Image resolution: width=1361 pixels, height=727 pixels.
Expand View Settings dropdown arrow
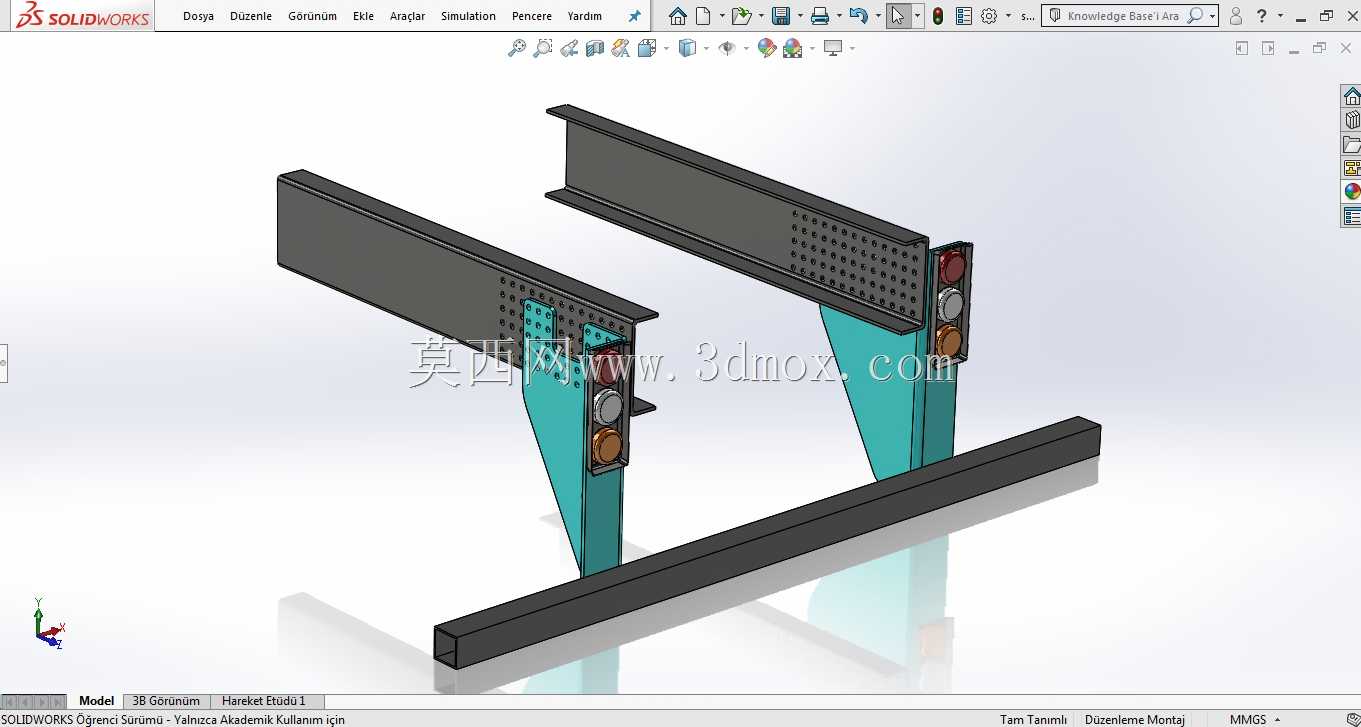pyautogui.click(x=852, y=48)
